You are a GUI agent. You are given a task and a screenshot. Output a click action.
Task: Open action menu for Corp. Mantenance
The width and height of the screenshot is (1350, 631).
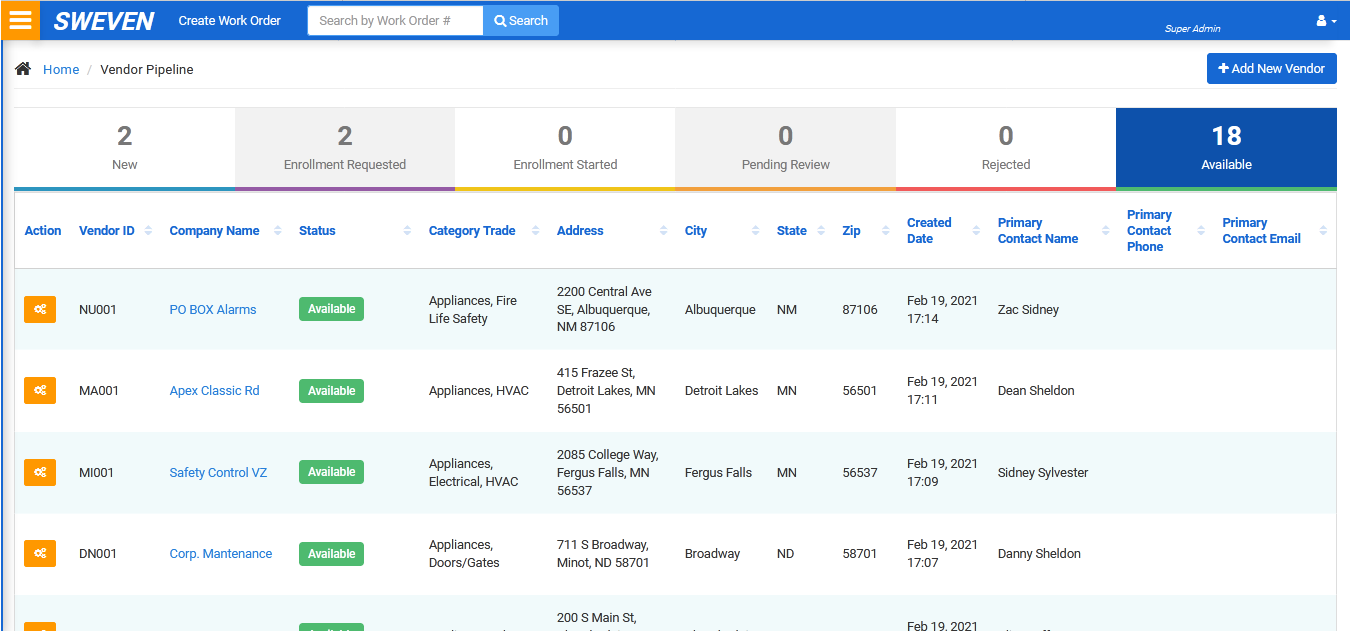40,553
